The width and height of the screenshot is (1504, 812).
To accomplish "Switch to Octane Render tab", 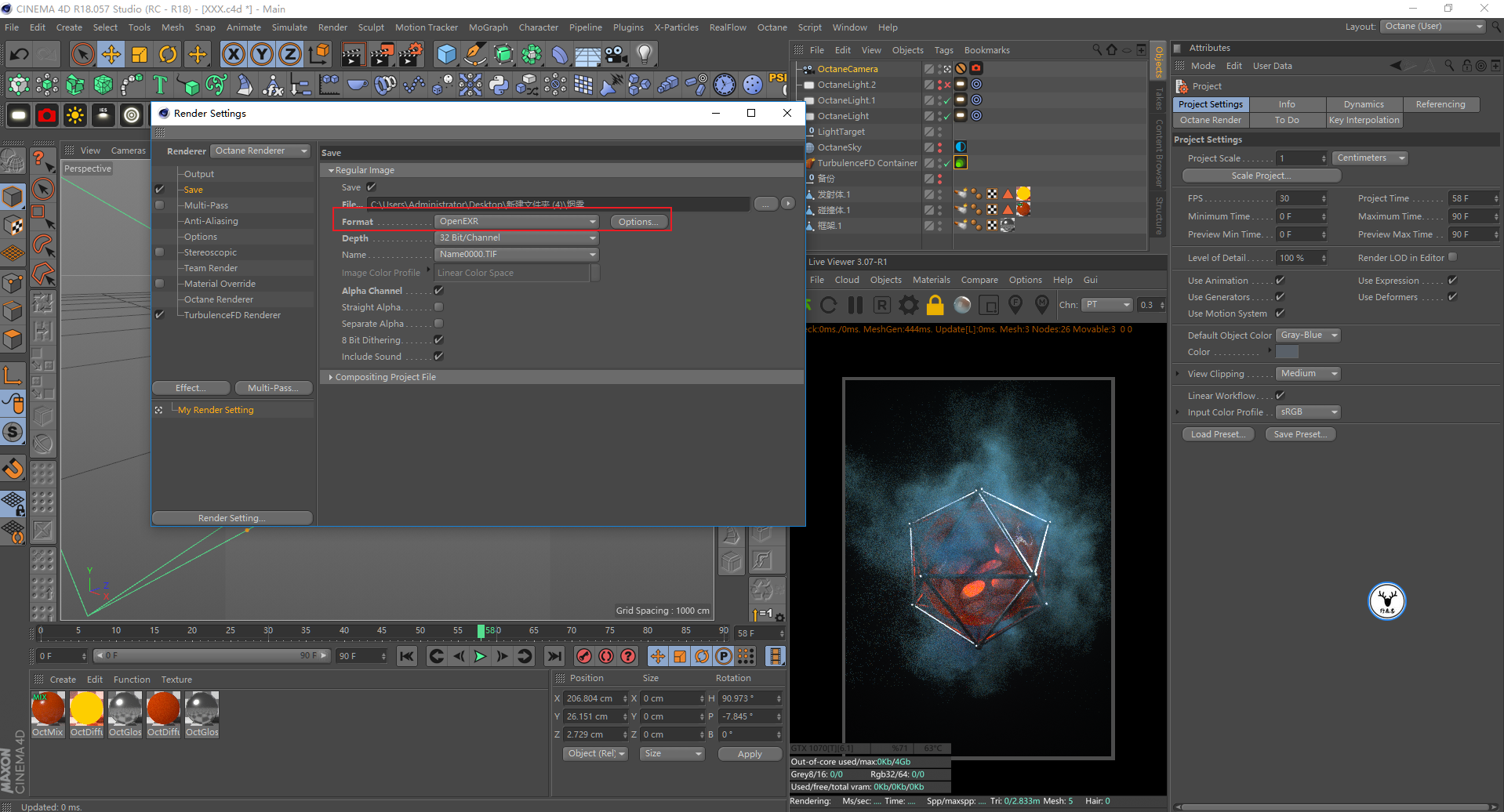I will coord(1211,120).
